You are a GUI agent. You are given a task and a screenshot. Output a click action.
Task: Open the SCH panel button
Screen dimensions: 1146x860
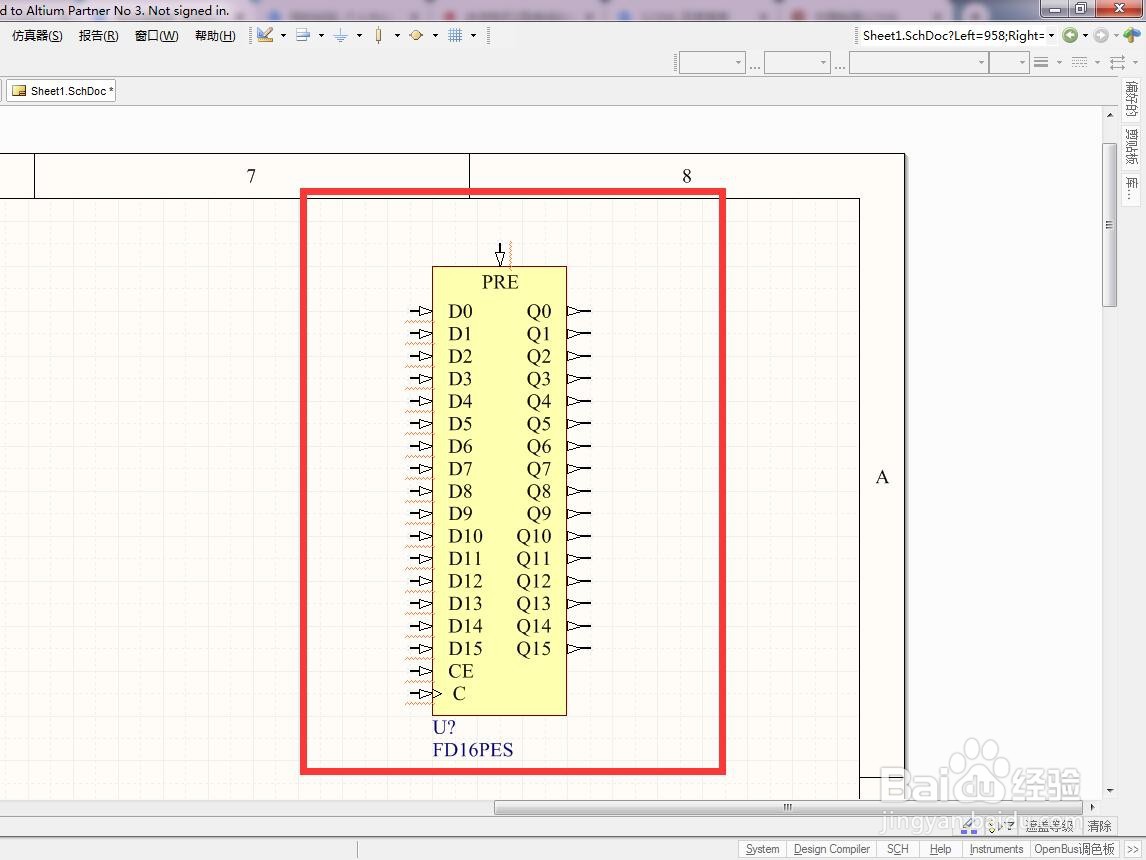(898, 849)
